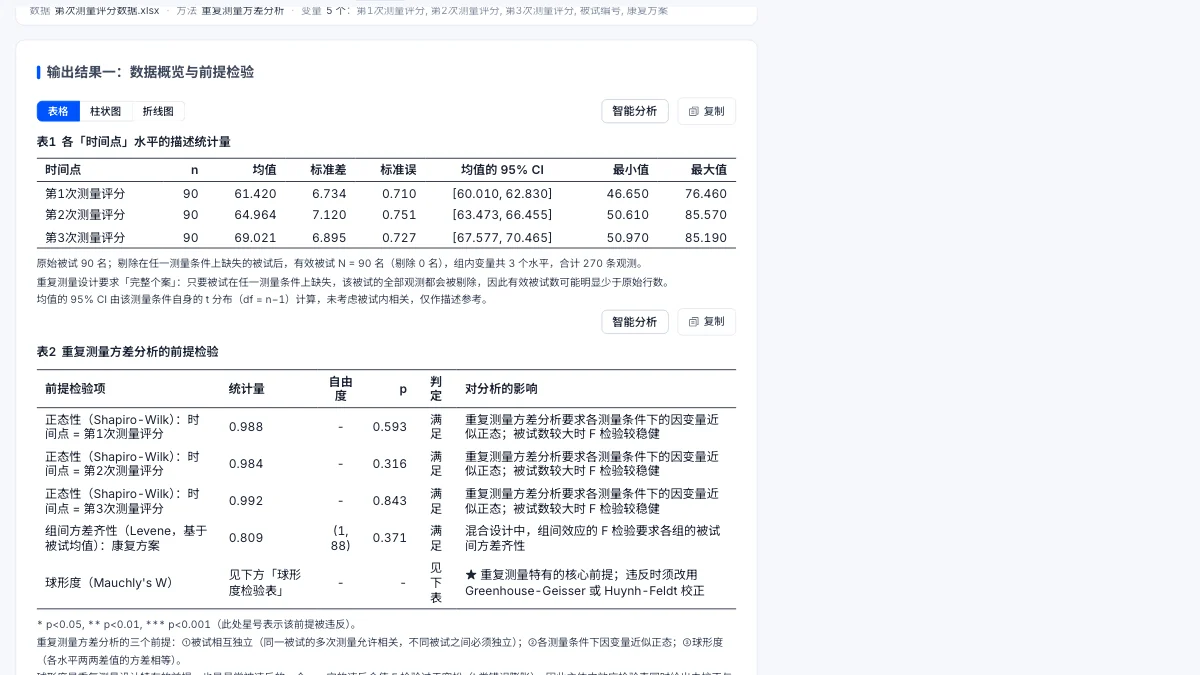Click heading 输出结果一：数据概览与前提检验
Screen dimensions: 1200x675
pyautogui.click(x=150, y=72)
